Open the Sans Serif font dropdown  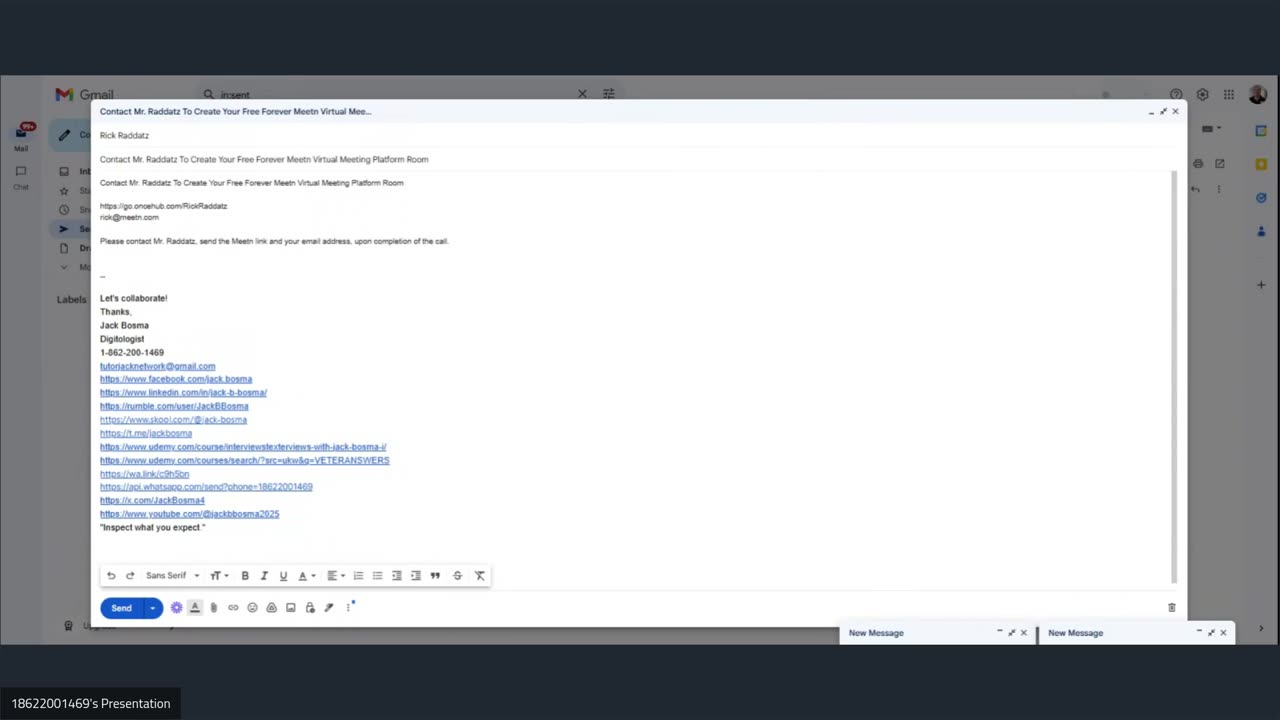pyautogui.click(x=172, y=576)
